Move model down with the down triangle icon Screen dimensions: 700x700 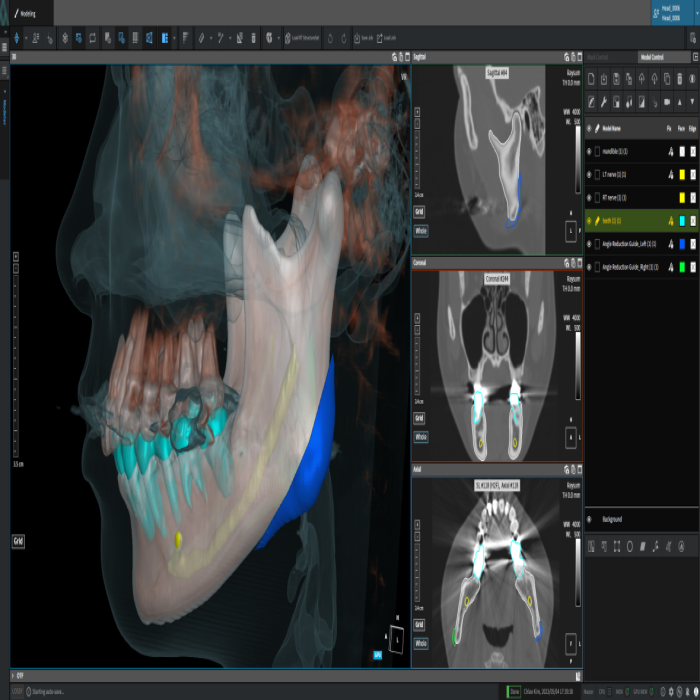pyautogui.click(x=692, y=102)
